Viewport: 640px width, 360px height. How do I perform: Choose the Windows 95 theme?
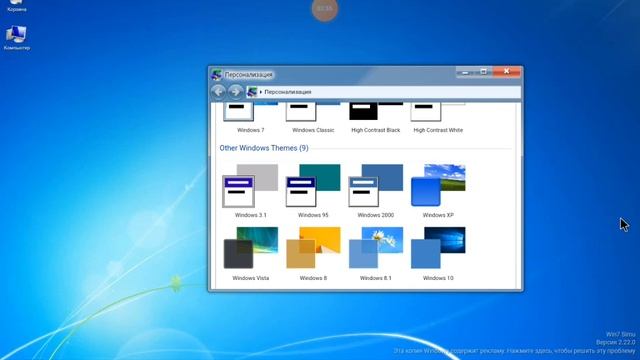point(313,191)
